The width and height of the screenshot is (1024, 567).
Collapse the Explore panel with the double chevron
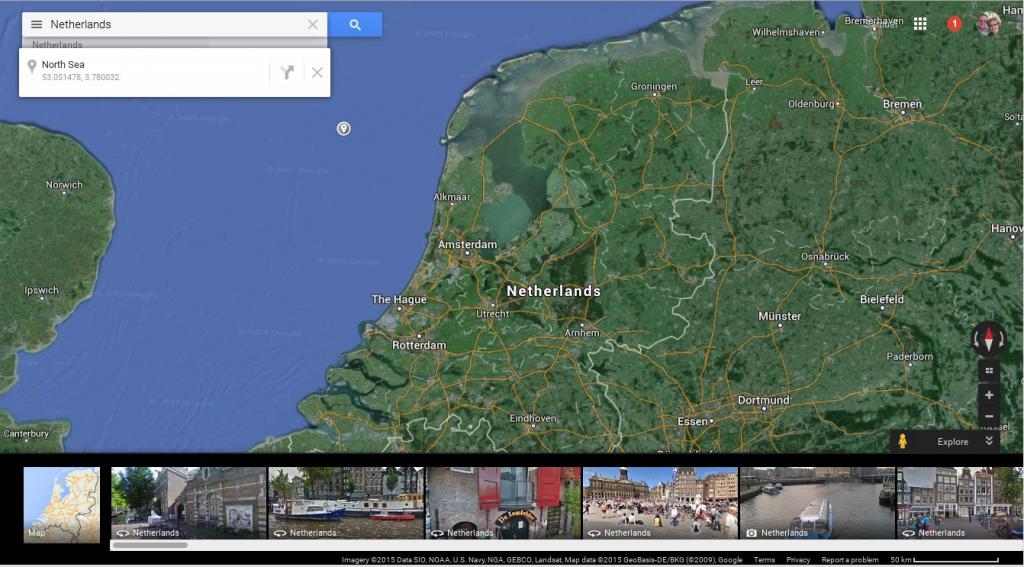(x=989, y=441)
